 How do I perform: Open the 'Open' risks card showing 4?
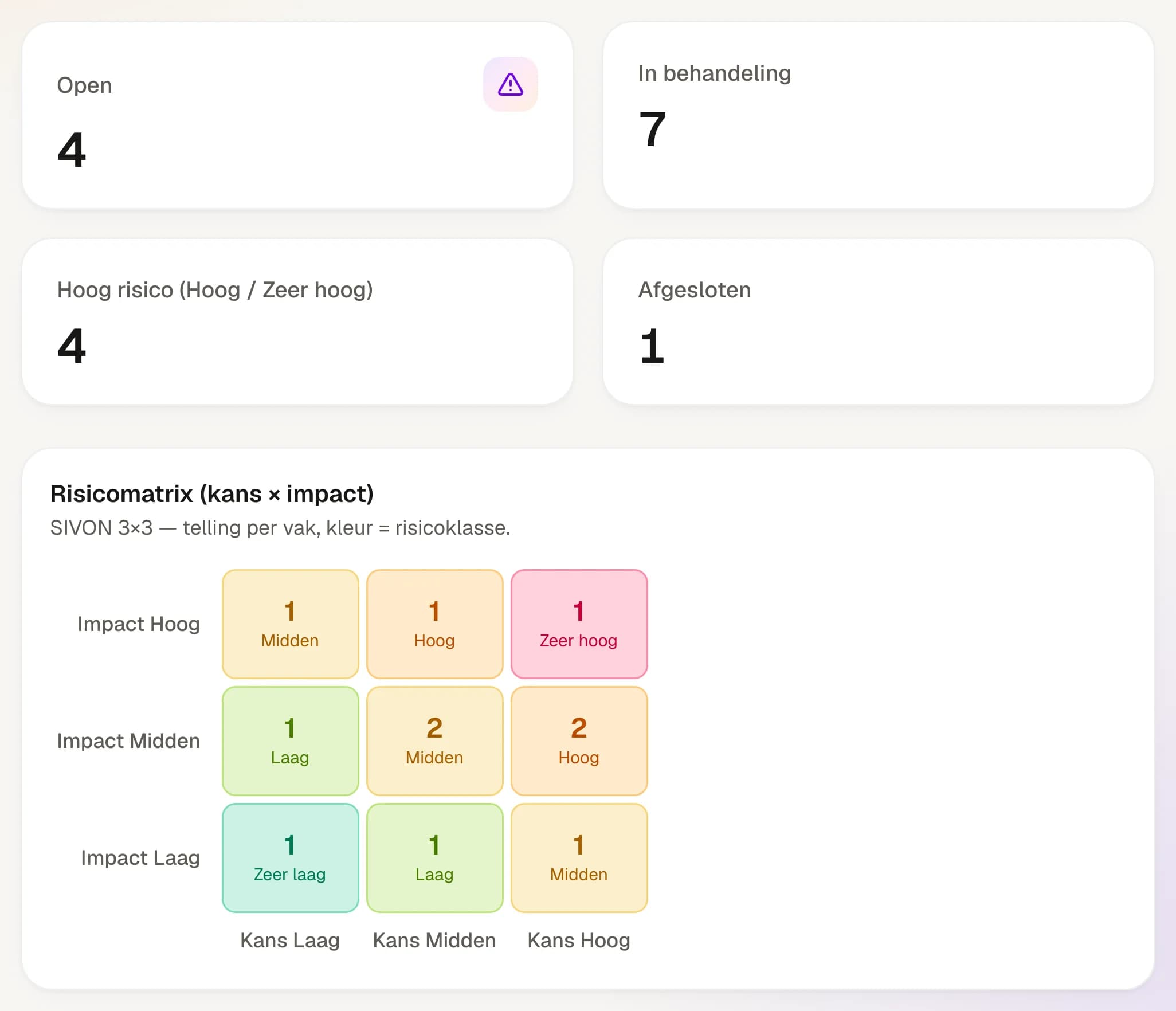coord(297,115)
